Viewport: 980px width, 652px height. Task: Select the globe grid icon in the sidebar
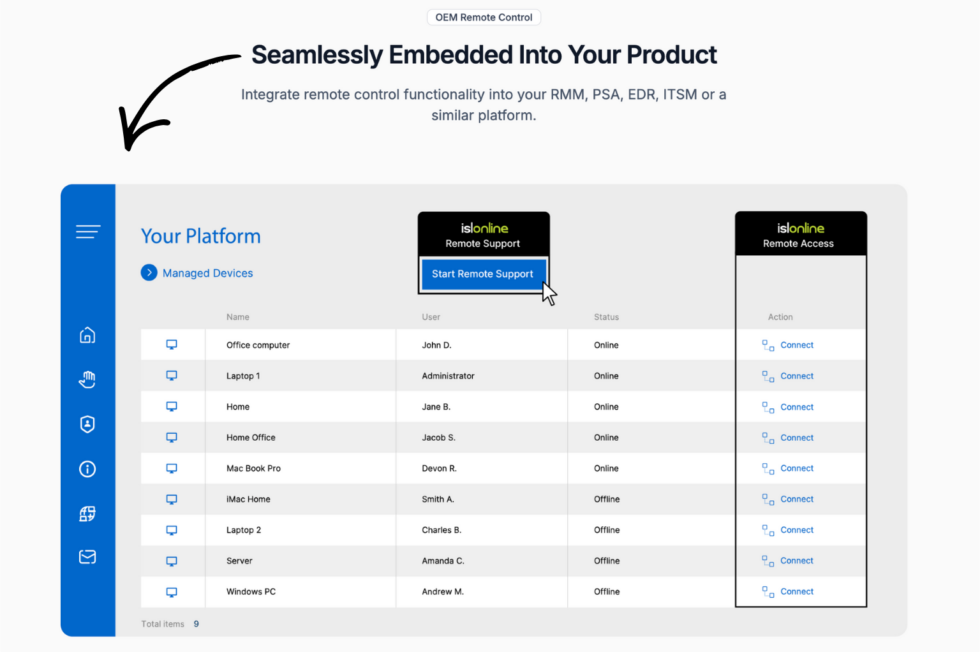[87, 514]
